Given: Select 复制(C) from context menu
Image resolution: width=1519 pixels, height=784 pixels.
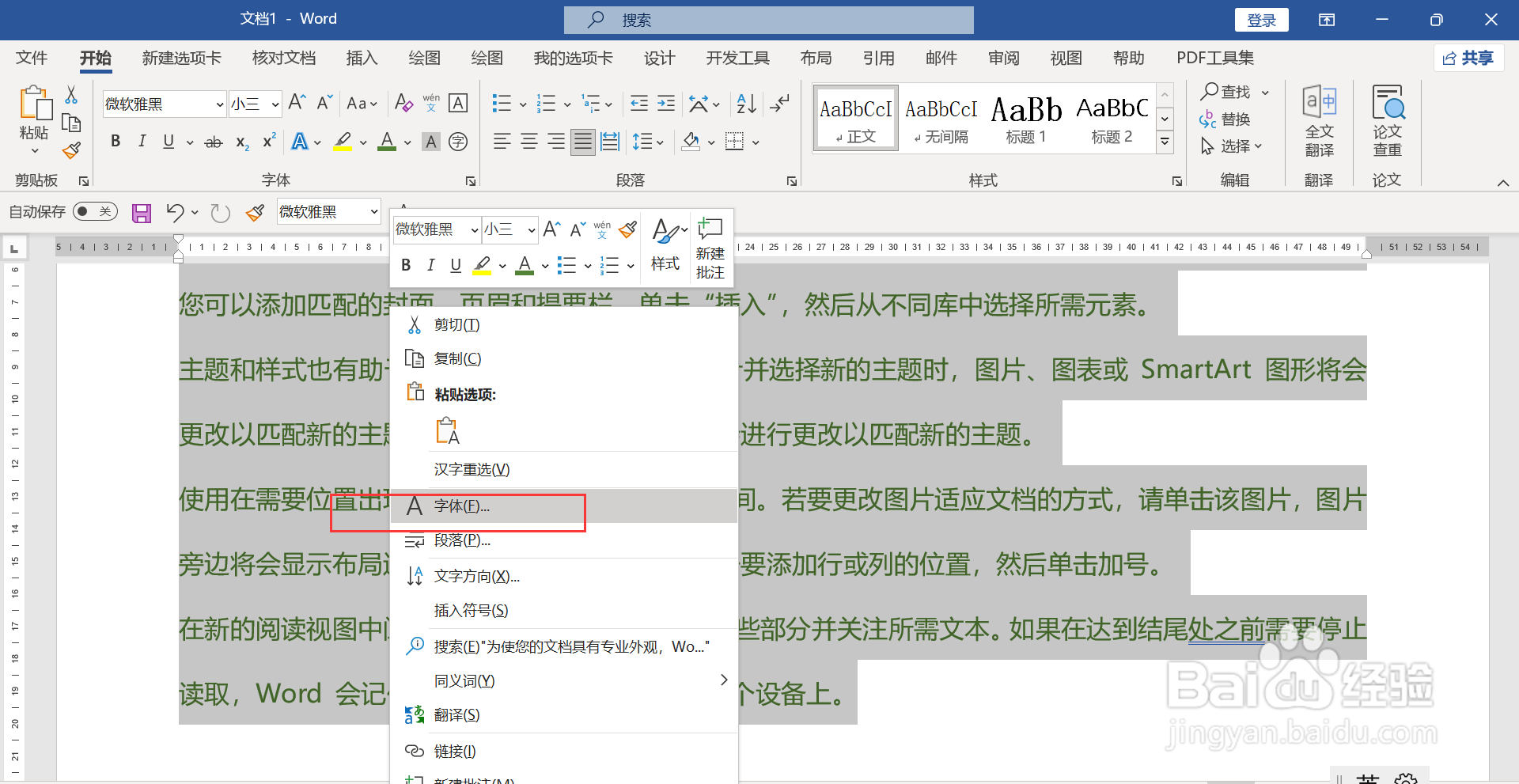Looking at the screenshot, I should (x=564, y=358).
